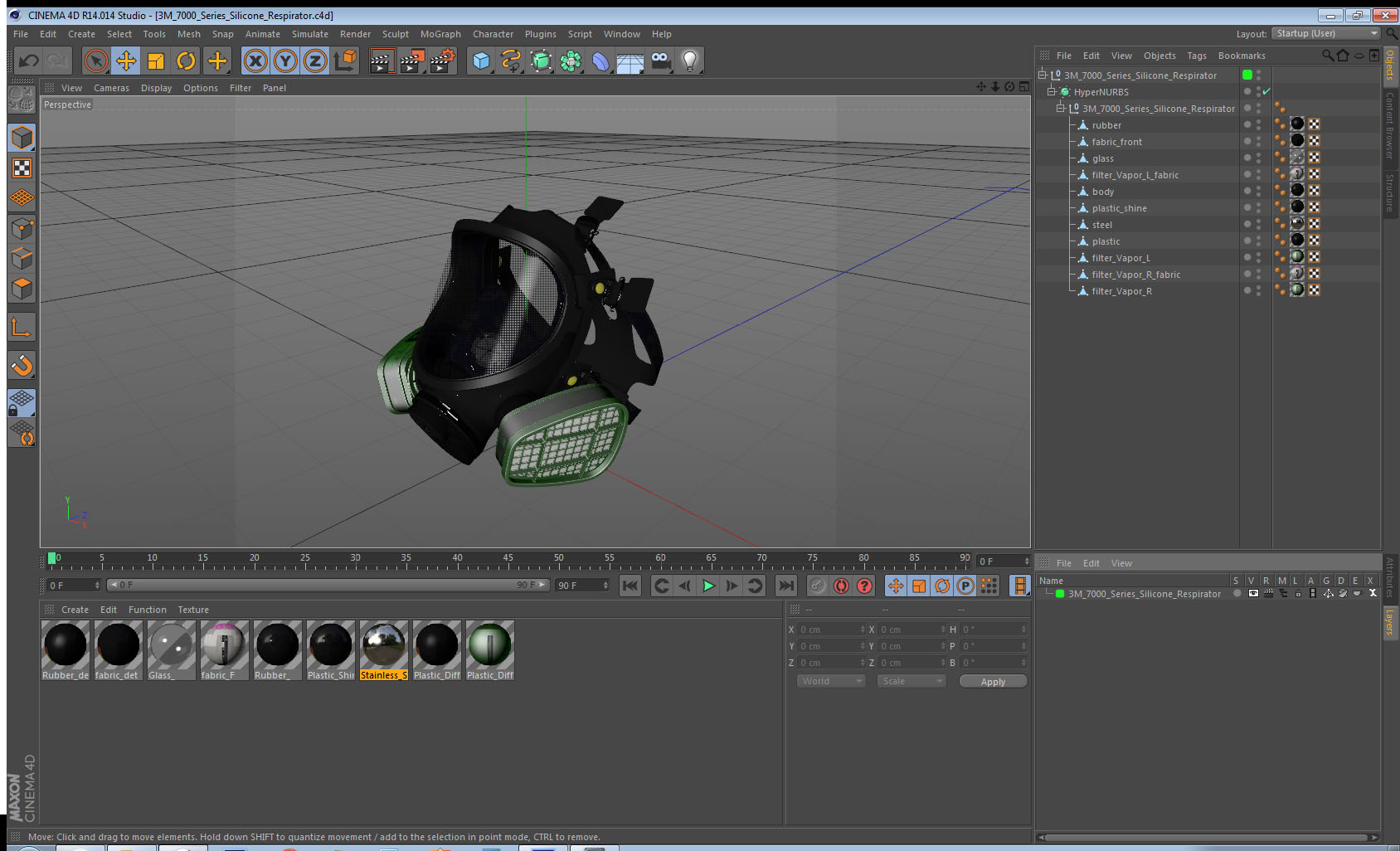1400x851 pixels.
Task: Go to start of animation
Action: [x=630, y=586]
